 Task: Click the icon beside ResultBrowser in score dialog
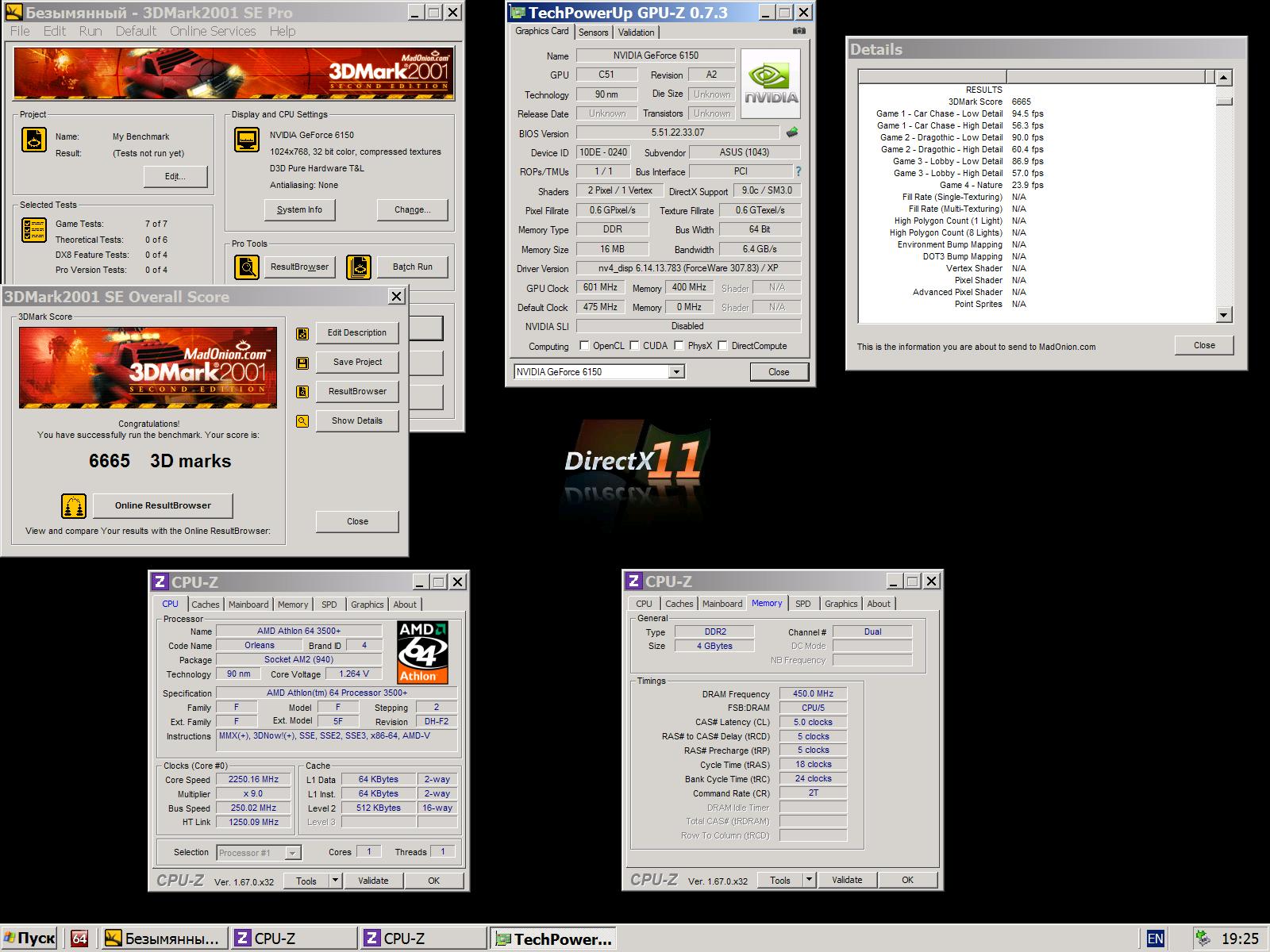click(x=302, y=392)
